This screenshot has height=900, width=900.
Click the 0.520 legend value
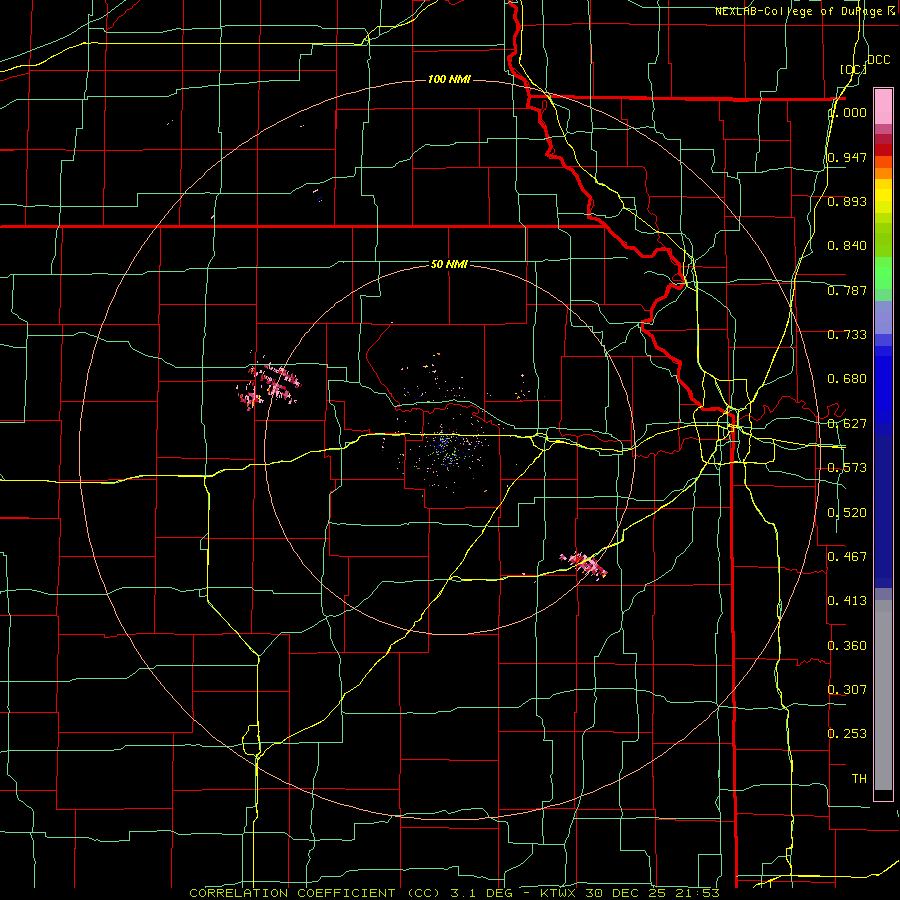(847, 513)
